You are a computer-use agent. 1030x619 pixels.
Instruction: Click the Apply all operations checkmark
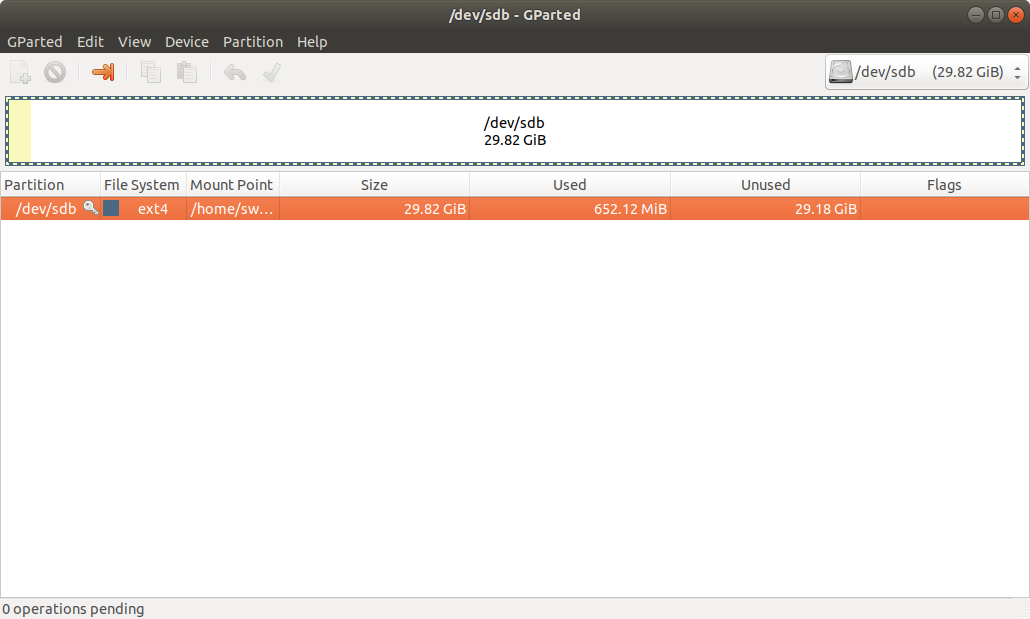272,72
